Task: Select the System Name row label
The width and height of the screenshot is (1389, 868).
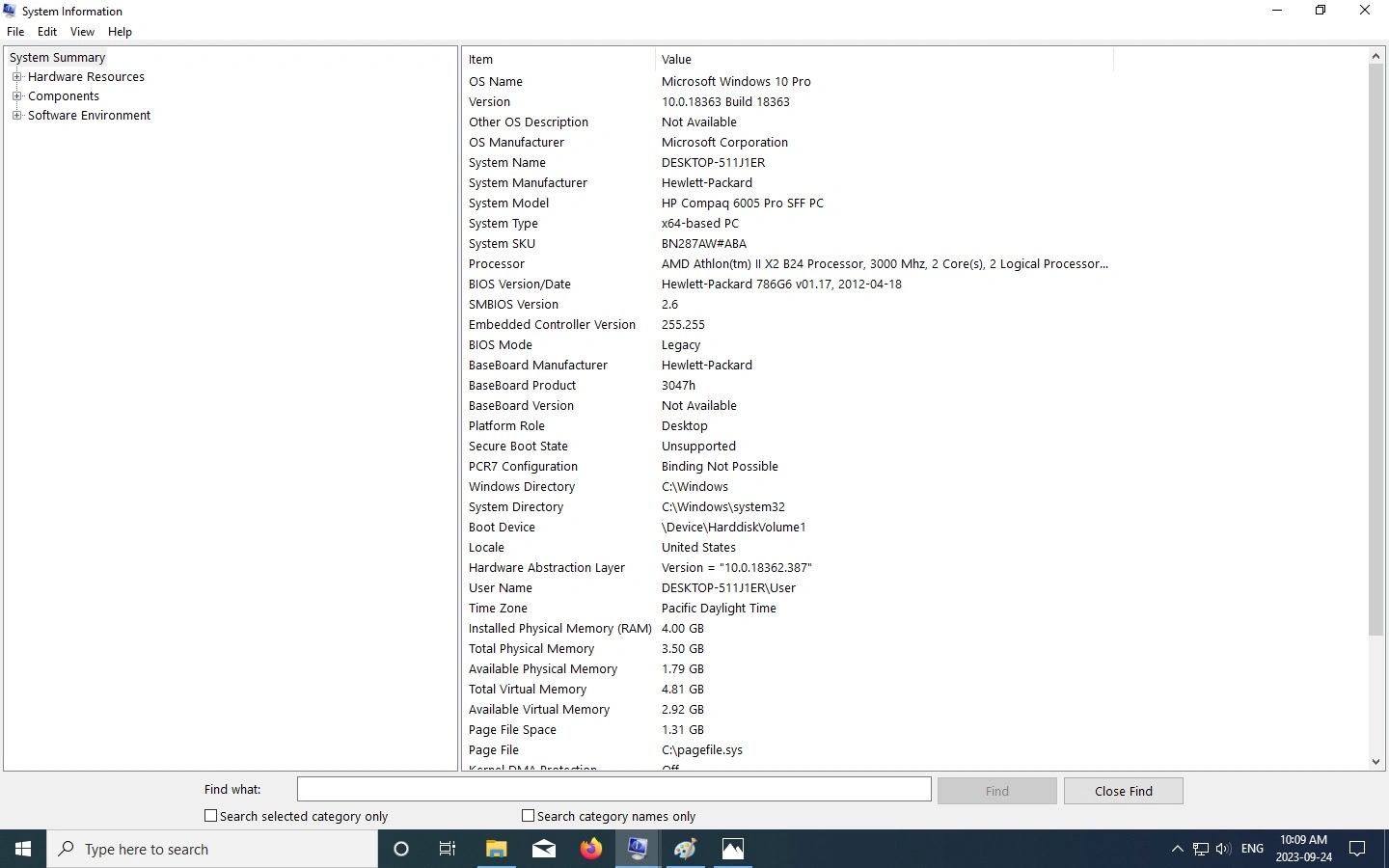Action: pyautogui.click(x=507, y=163)
